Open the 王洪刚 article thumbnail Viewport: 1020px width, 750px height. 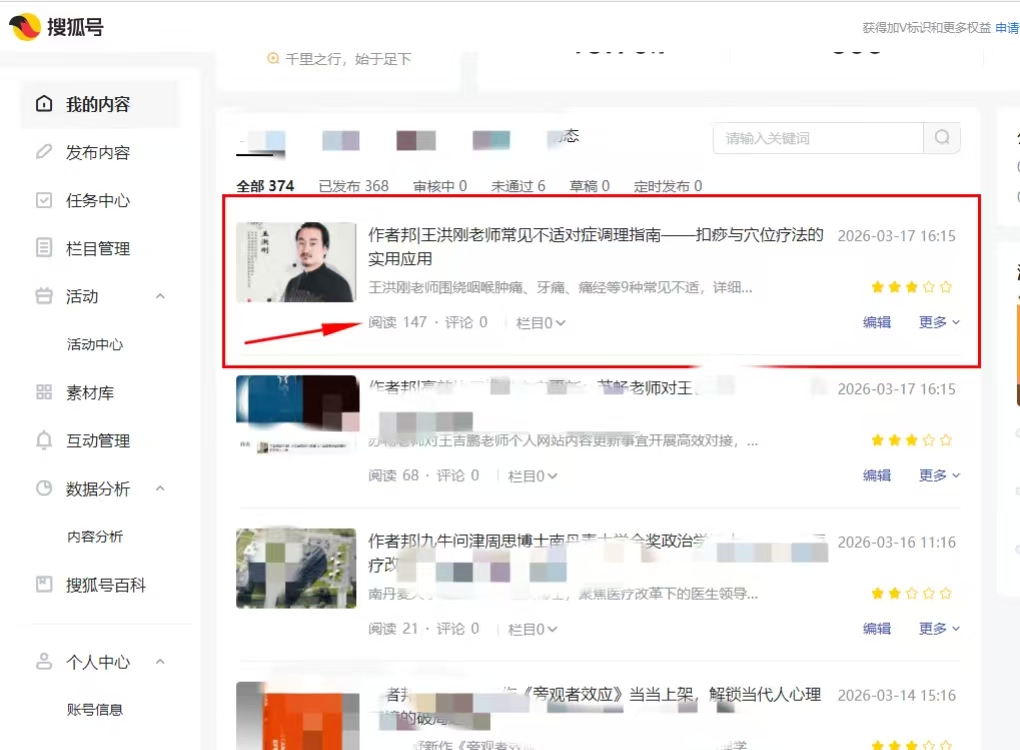pyautogui.click(x=296, y=262)
